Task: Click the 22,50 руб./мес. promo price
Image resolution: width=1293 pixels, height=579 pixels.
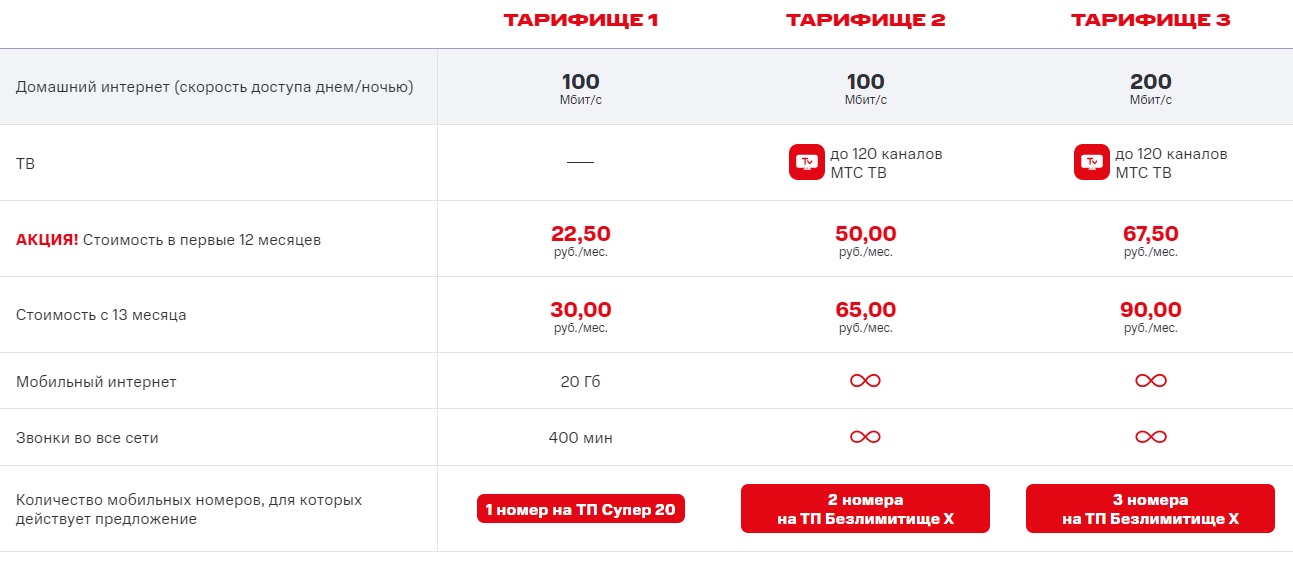Action: 580,241
